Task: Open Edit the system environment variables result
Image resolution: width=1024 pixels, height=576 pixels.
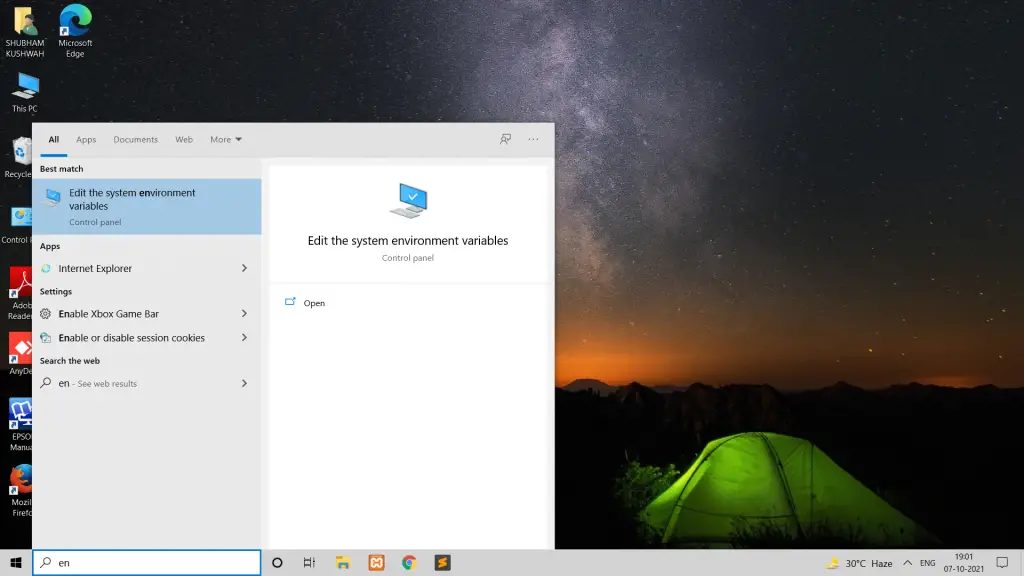Action: [147, 206]
